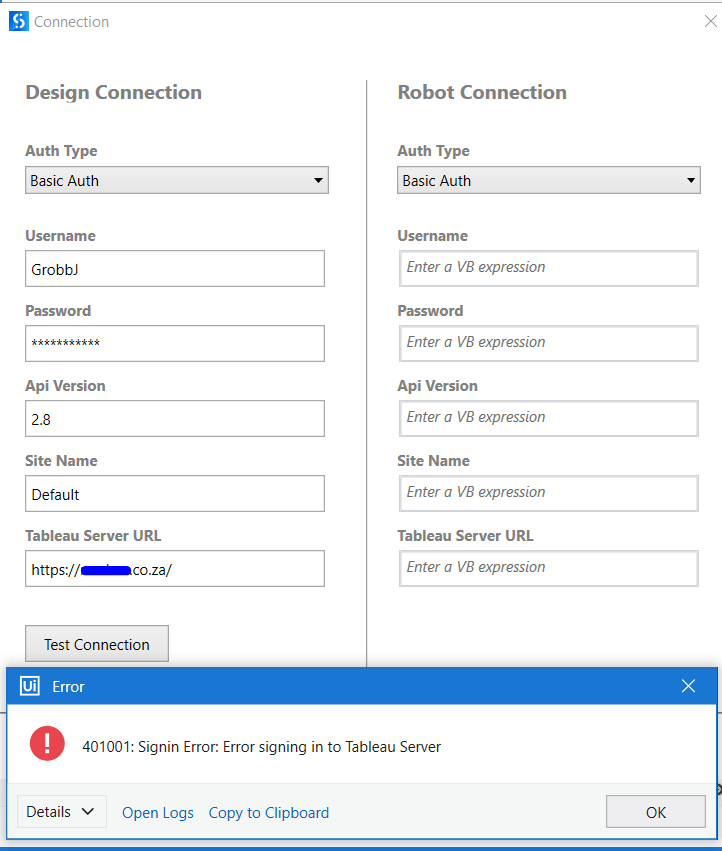722x851 pixels.
Task: Click the X on the error popup
Action: [688, 686]
